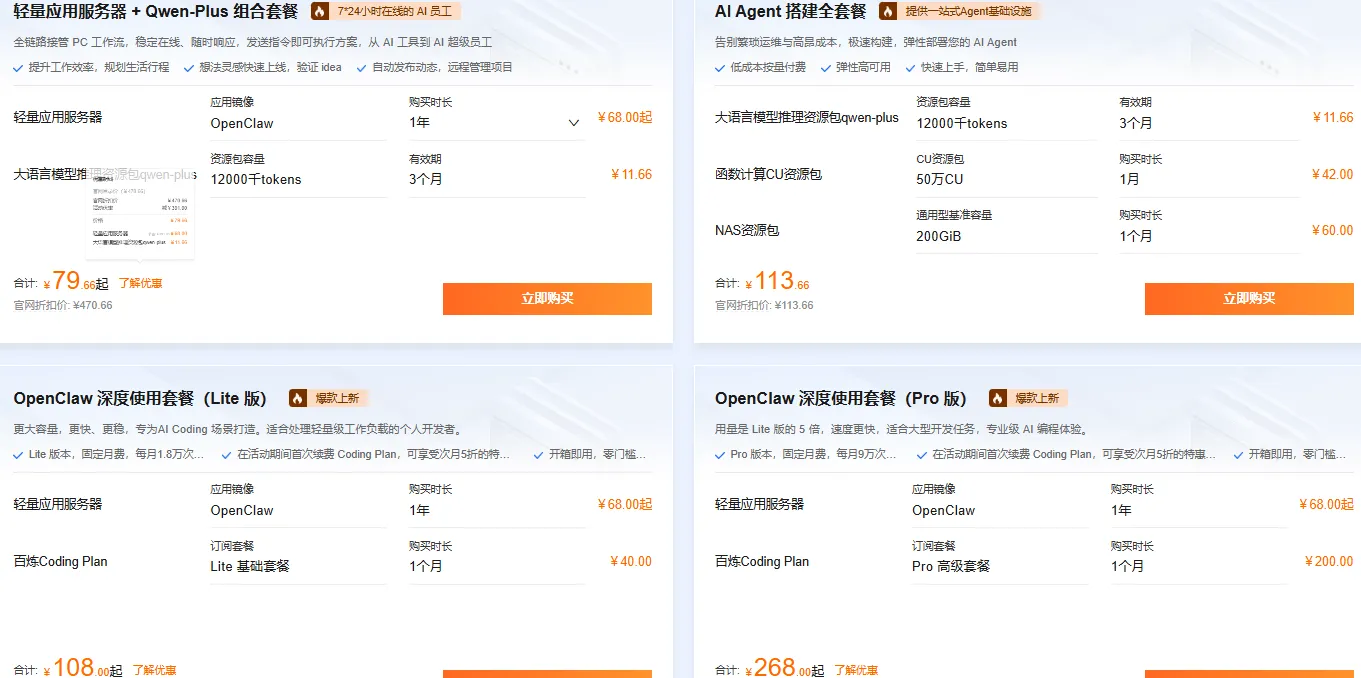Click the checkmark icon before 开箱即用 on the Pro card
1361x678 pixels.
click(x=1236, y=453)
